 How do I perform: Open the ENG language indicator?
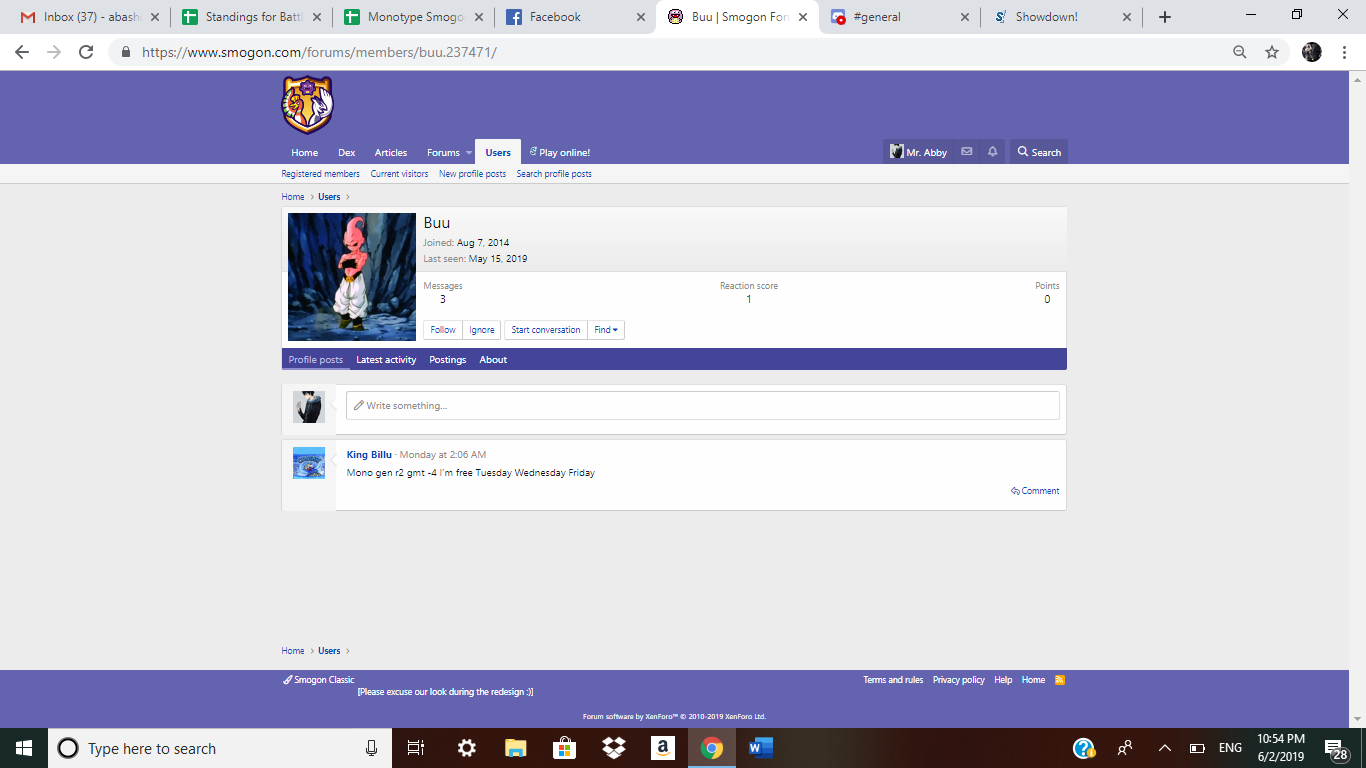[x=1230, y=748]
